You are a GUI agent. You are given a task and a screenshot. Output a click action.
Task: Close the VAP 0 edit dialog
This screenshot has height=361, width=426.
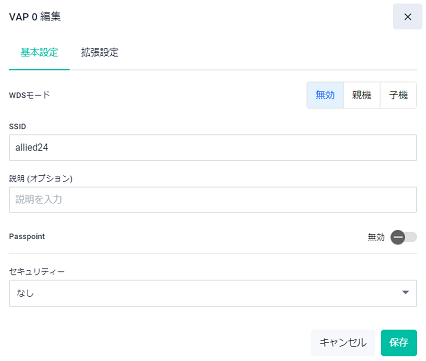pyautogui.click(x=407, y=17)
